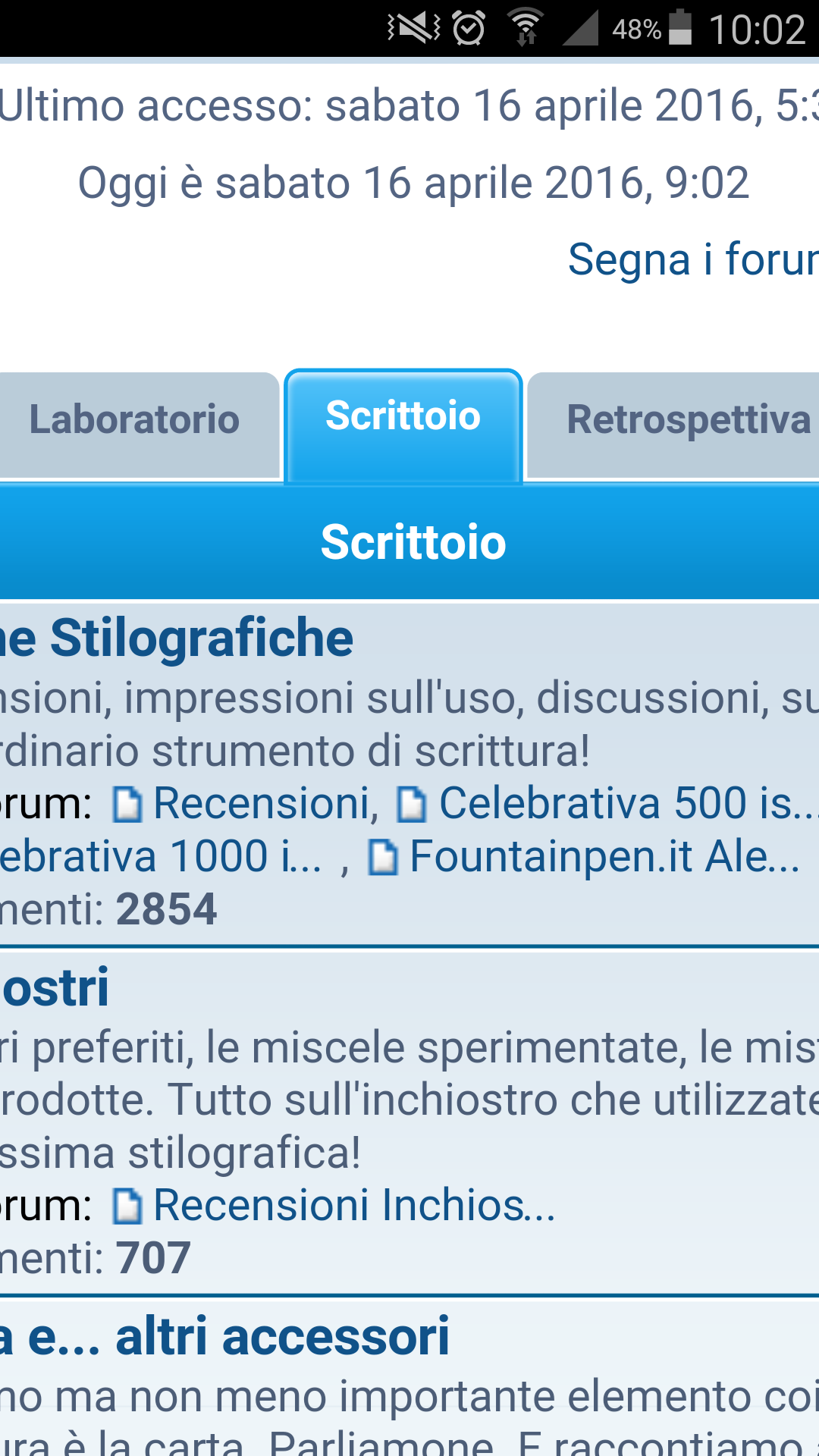
Task: Select the Scrittoio tab
Action: click(403, 416)
